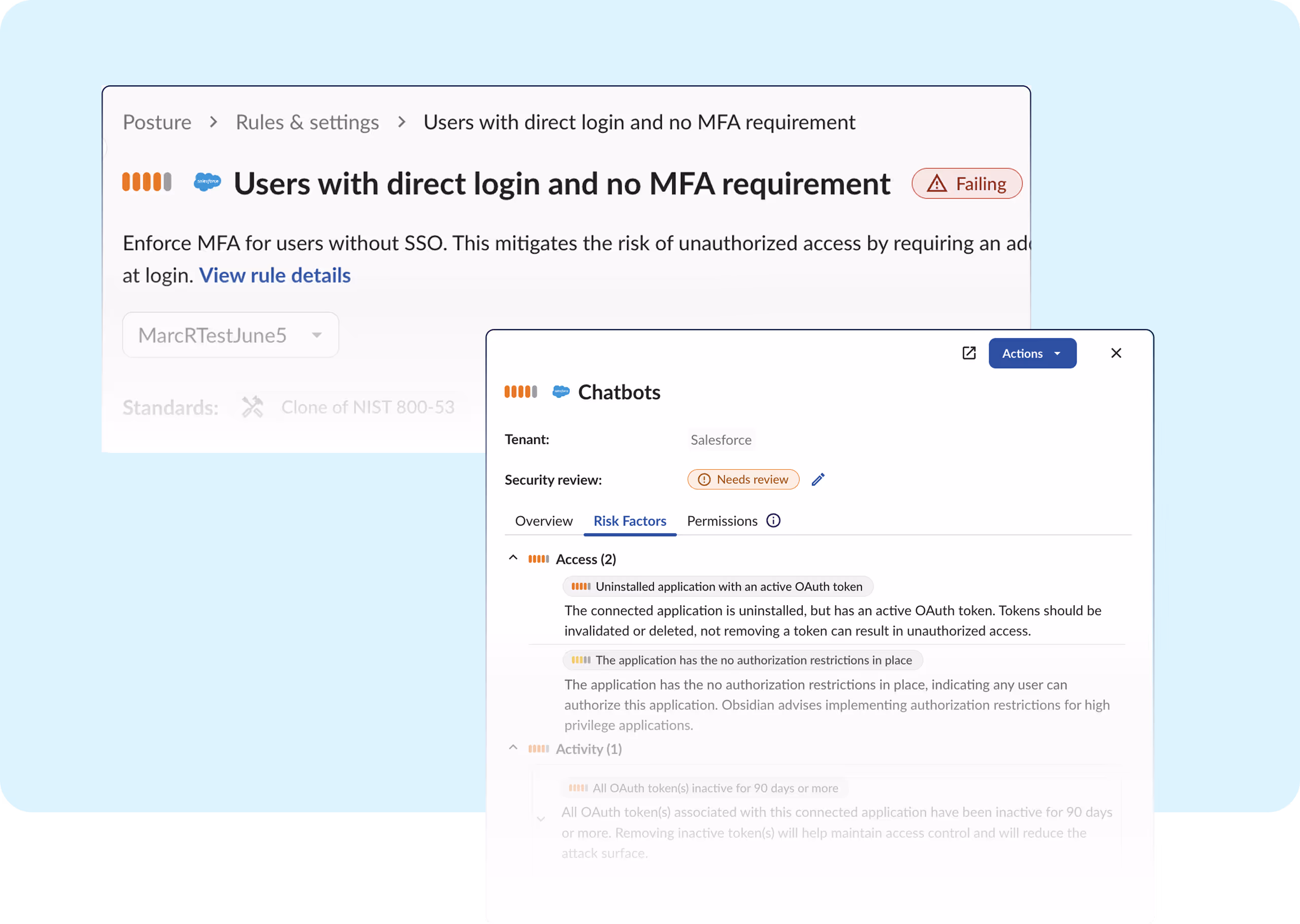Go to Rules & settings breadcrumb
The image size is (1300, 924).
[x=307, y=122]
